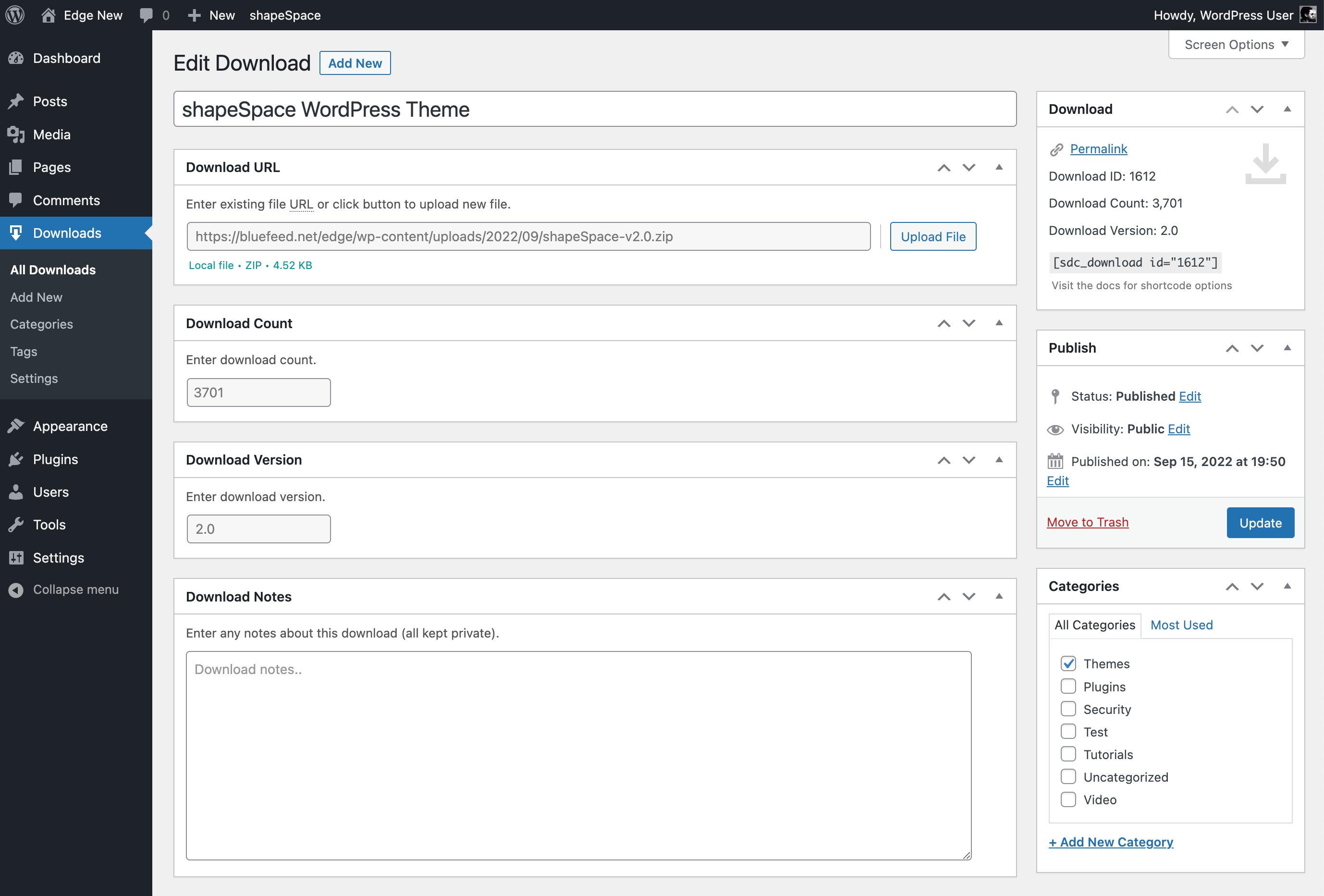
Task: Click the Collapse menu arrow icon
Action: (16, 589)
